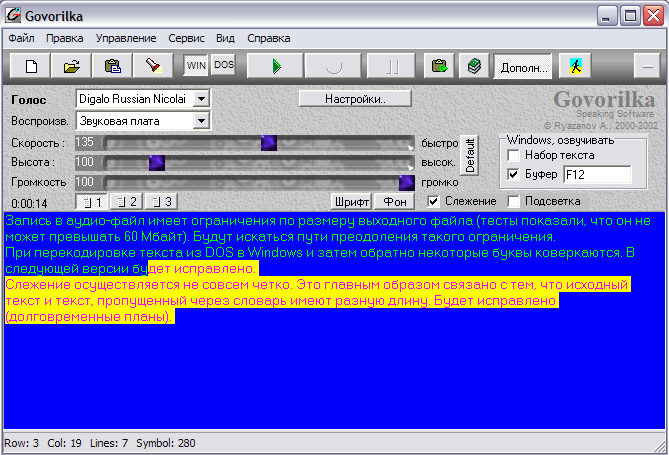Click the Govorilka title bar icon

point(13,16)
